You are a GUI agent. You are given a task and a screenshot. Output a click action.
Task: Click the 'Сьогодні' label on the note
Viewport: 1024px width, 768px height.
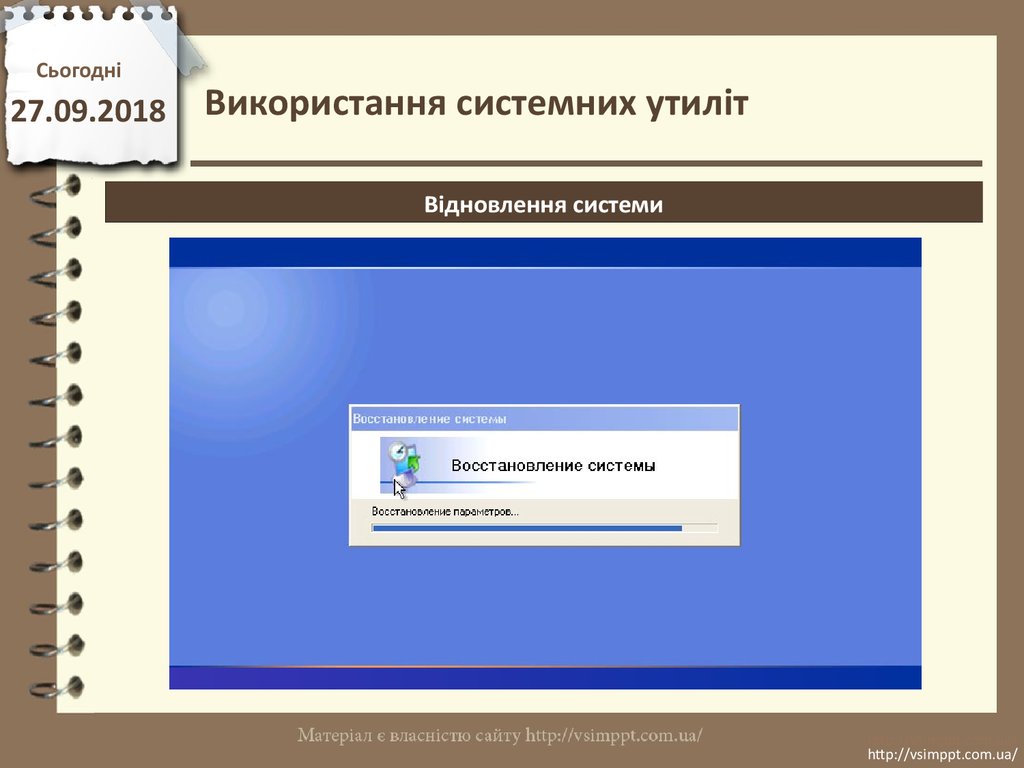(x=79, y=70)
